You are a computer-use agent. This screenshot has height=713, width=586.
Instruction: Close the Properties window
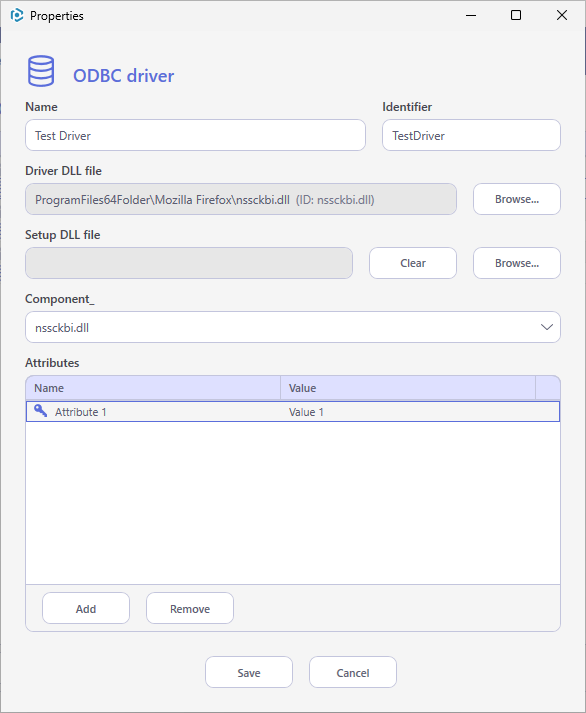pos(562,15)
